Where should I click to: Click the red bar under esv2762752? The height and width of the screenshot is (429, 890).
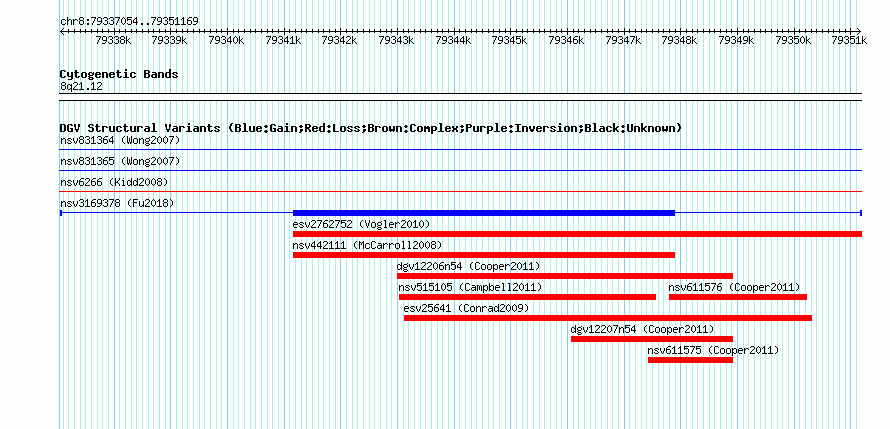click(577, 234)
